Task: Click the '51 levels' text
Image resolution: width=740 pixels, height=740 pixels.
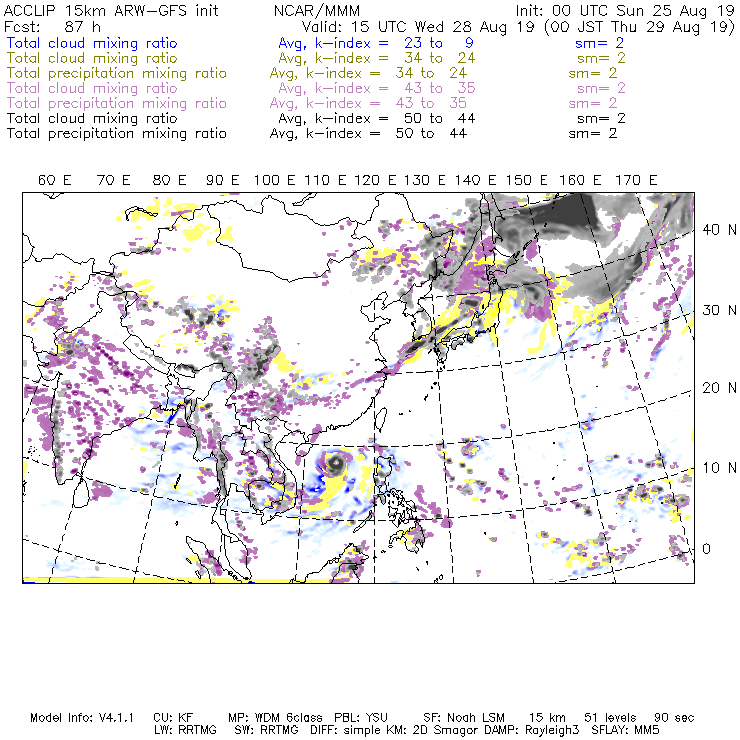Action: [x=610, y=718]
